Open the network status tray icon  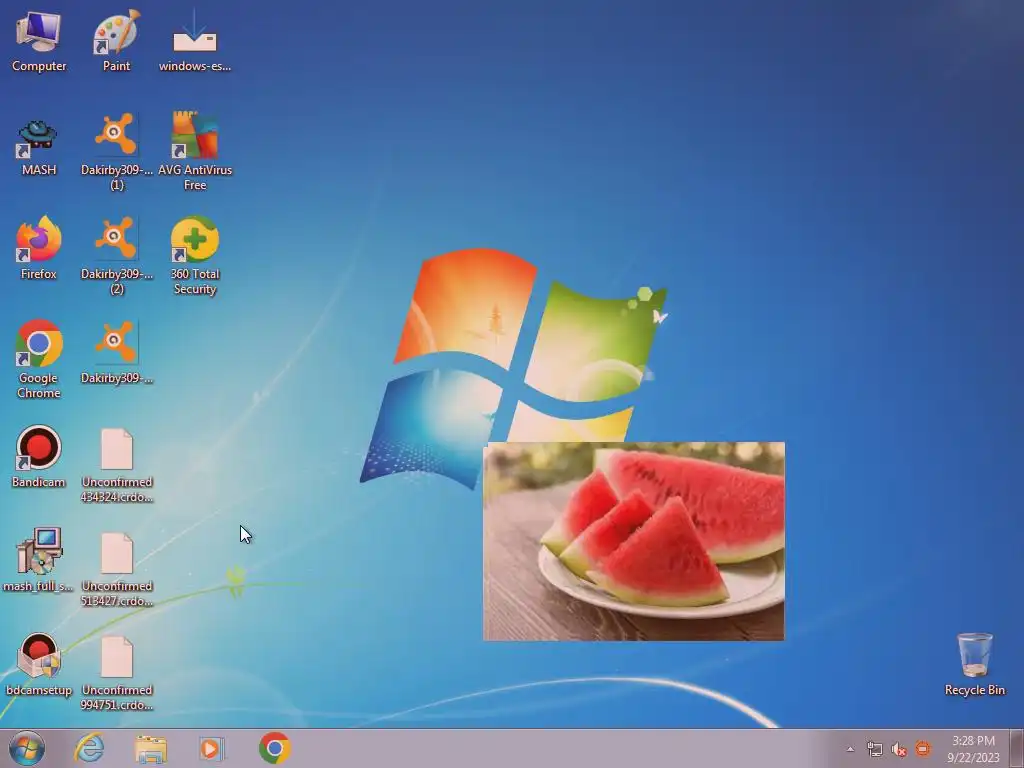(x=874, y=749)
